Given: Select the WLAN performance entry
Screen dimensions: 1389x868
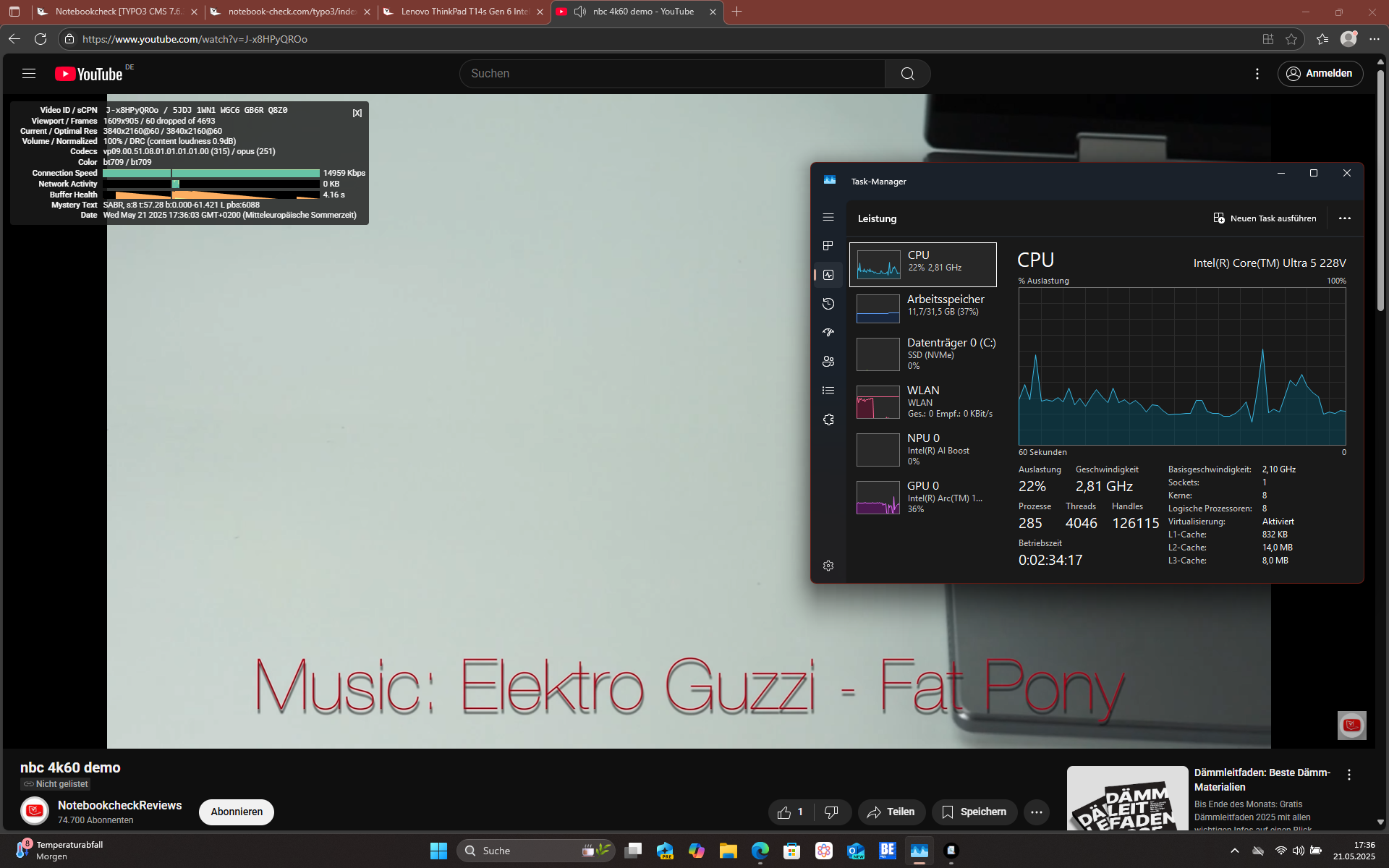Looking at the screenshot, I should coord(922,401).
